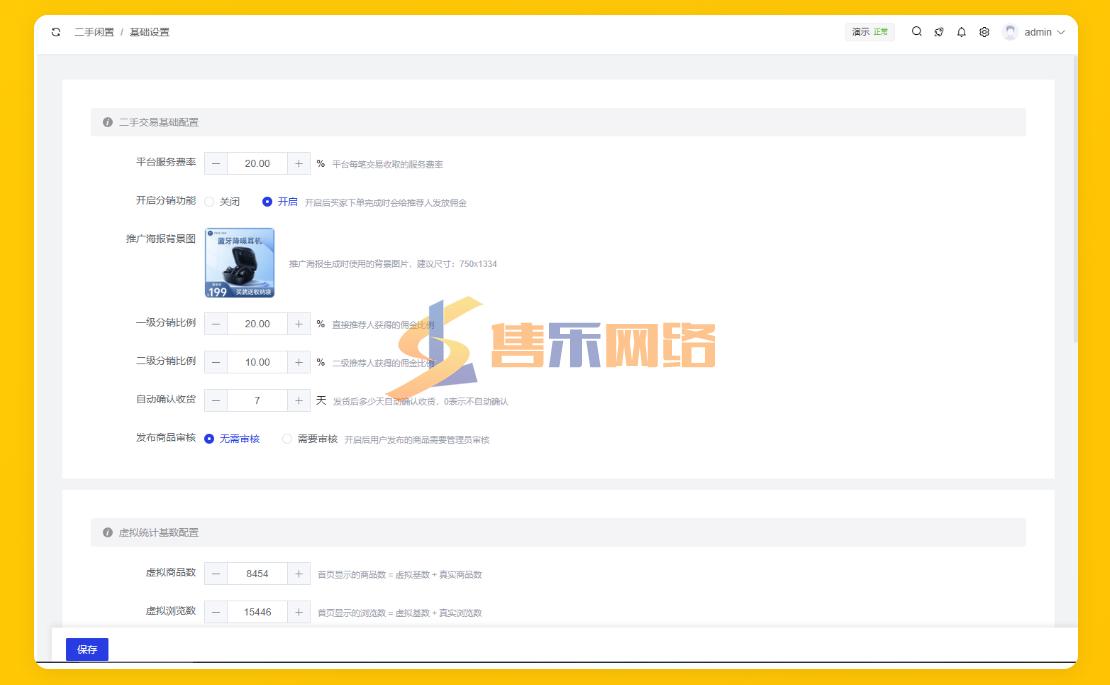Click the refresh icon in top-left header
The height and width of the screenshot is (685, 1110).
pyautogui.click(x=56, y=32)
